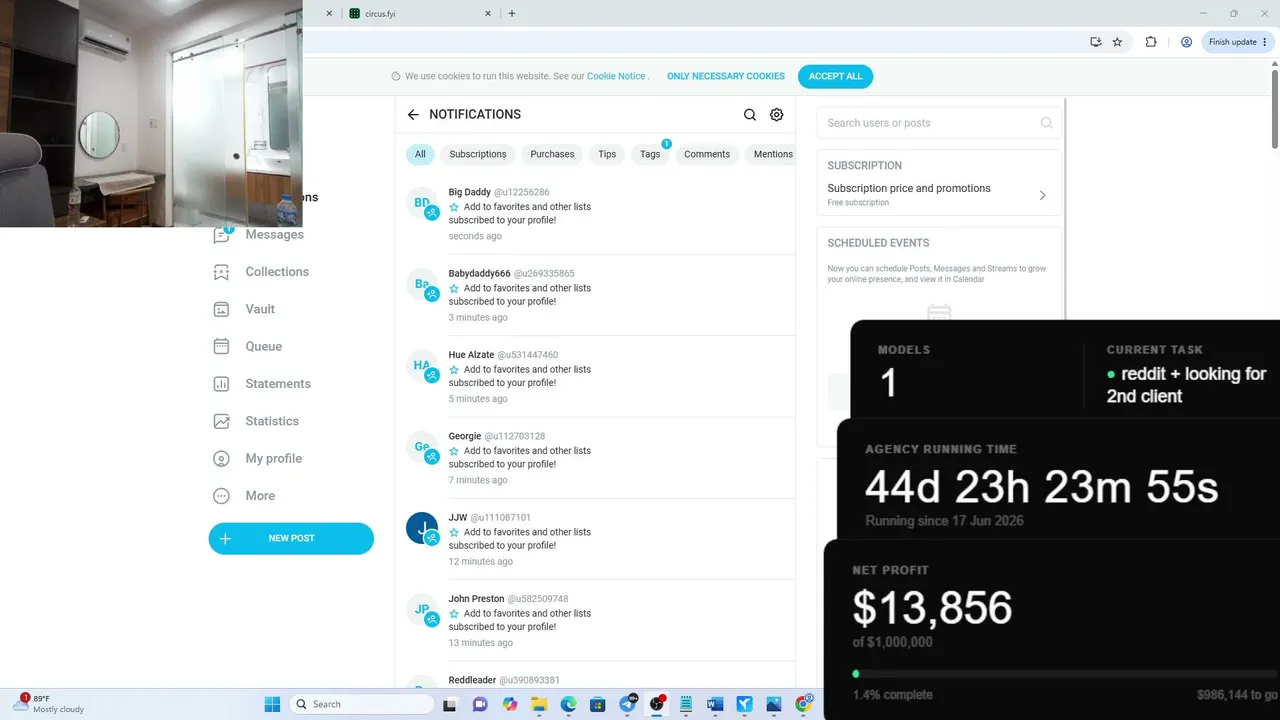This screenshot has width=1280, height=720.
Task: Open Queue in the sidebar
Action: [x=264, y=347]
